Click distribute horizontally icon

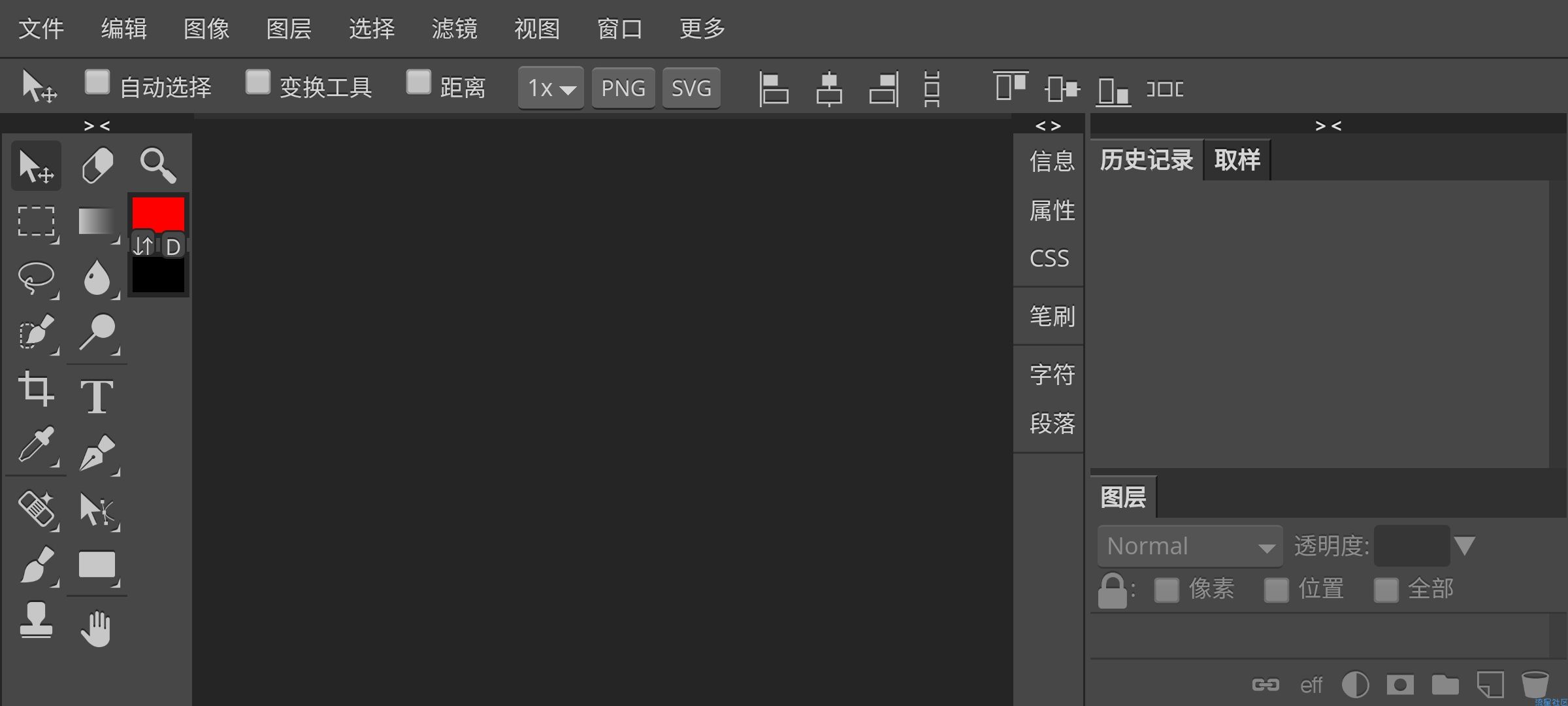click(x=1165, y=88)
